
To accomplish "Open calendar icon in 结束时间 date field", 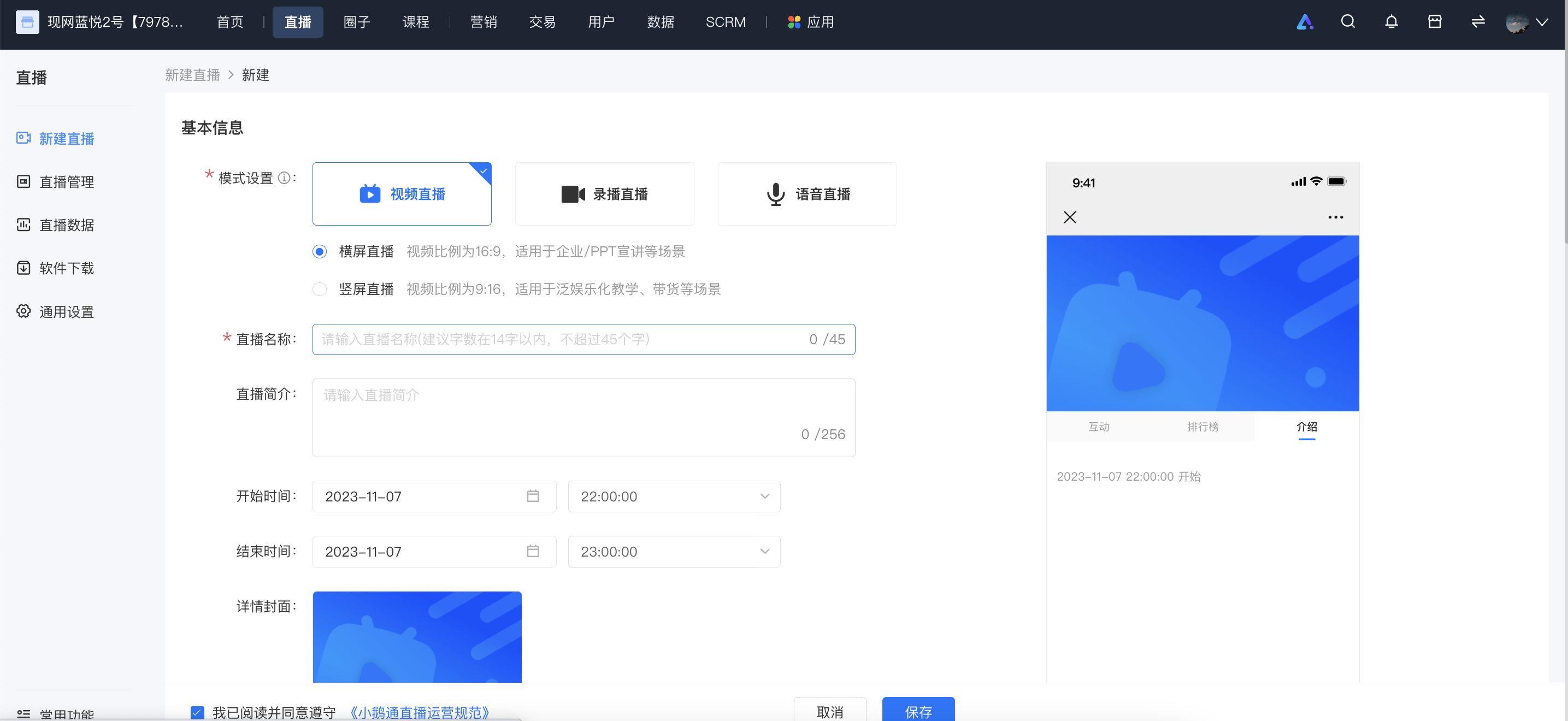I will (533, 551).
